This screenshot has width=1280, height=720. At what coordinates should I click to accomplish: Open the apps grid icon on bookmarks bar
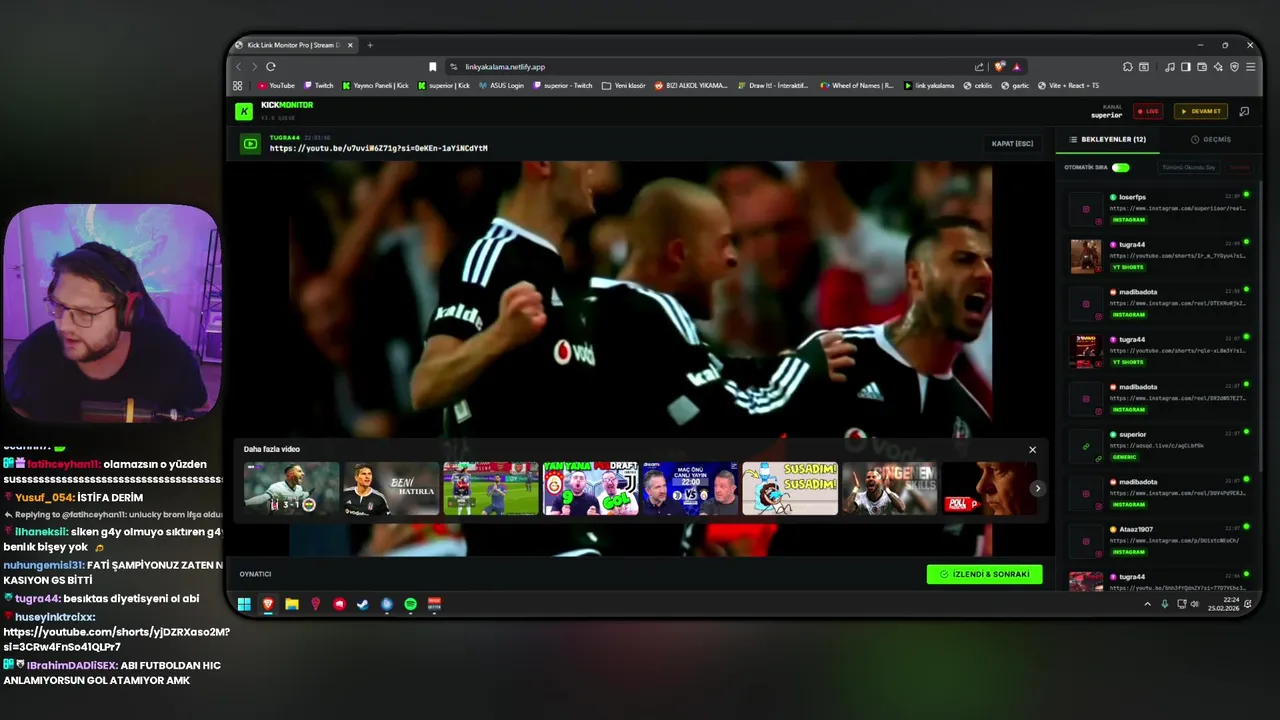click(x=238, y=85)
